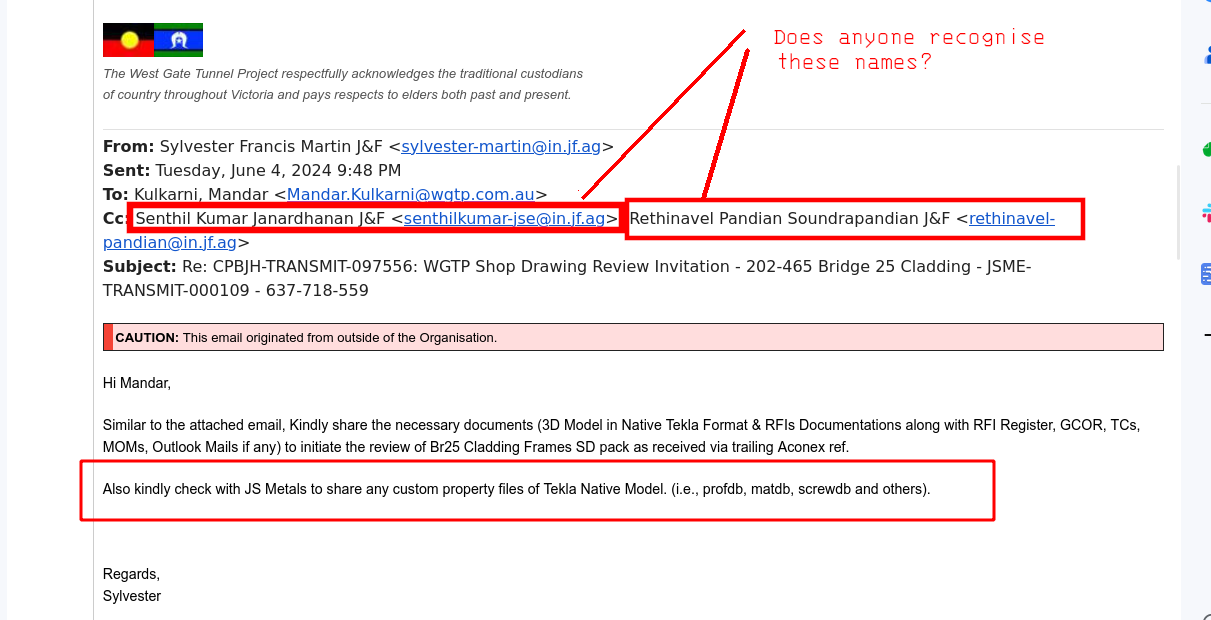Click the green pie-chart icon in the sidebar
This screenshot has height=620, width=1211.
1206,148
